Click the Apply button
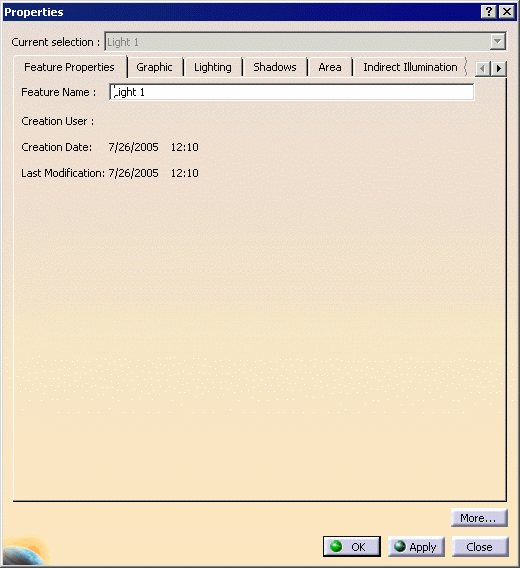 (x=416, y=547)
